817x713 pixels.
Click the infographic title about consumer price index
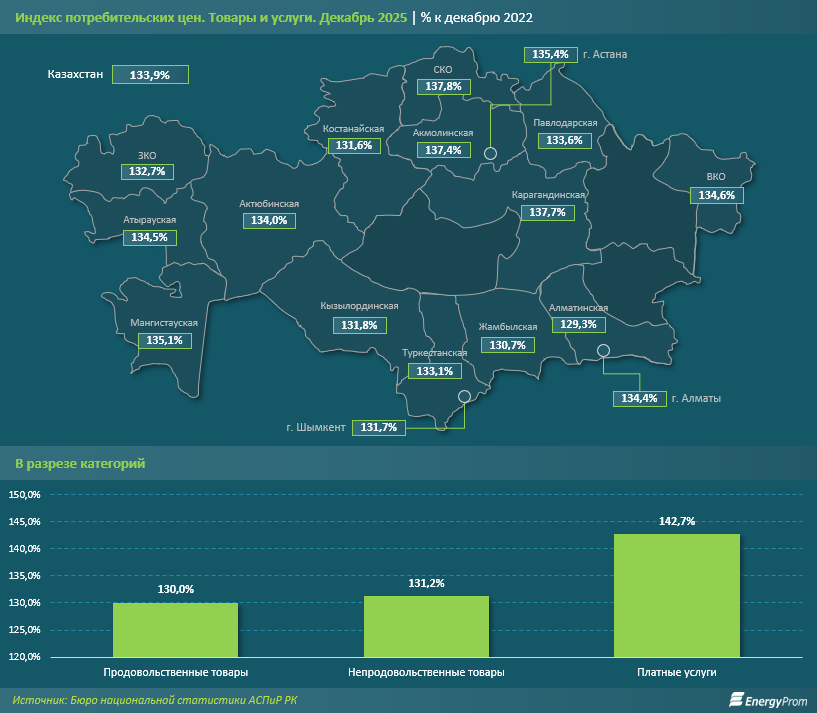(x=209, y=18)
